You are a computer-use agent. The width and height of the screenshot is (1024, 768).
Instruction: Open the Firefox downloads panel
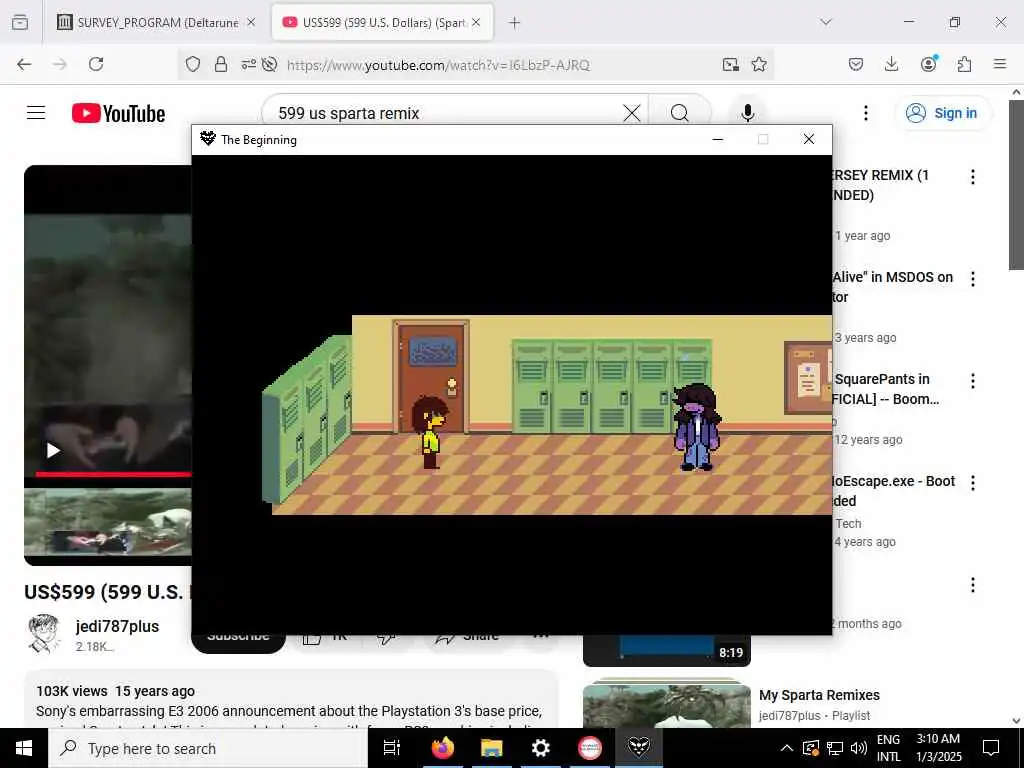(x=891, y=64)
